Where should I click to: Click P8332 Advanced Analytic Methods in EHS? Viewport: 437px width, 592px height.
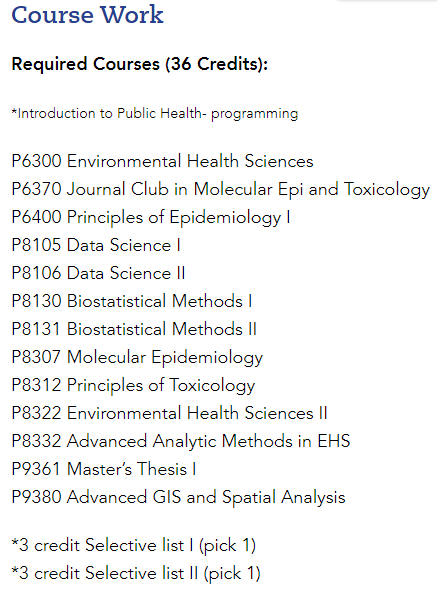(181, 441)
